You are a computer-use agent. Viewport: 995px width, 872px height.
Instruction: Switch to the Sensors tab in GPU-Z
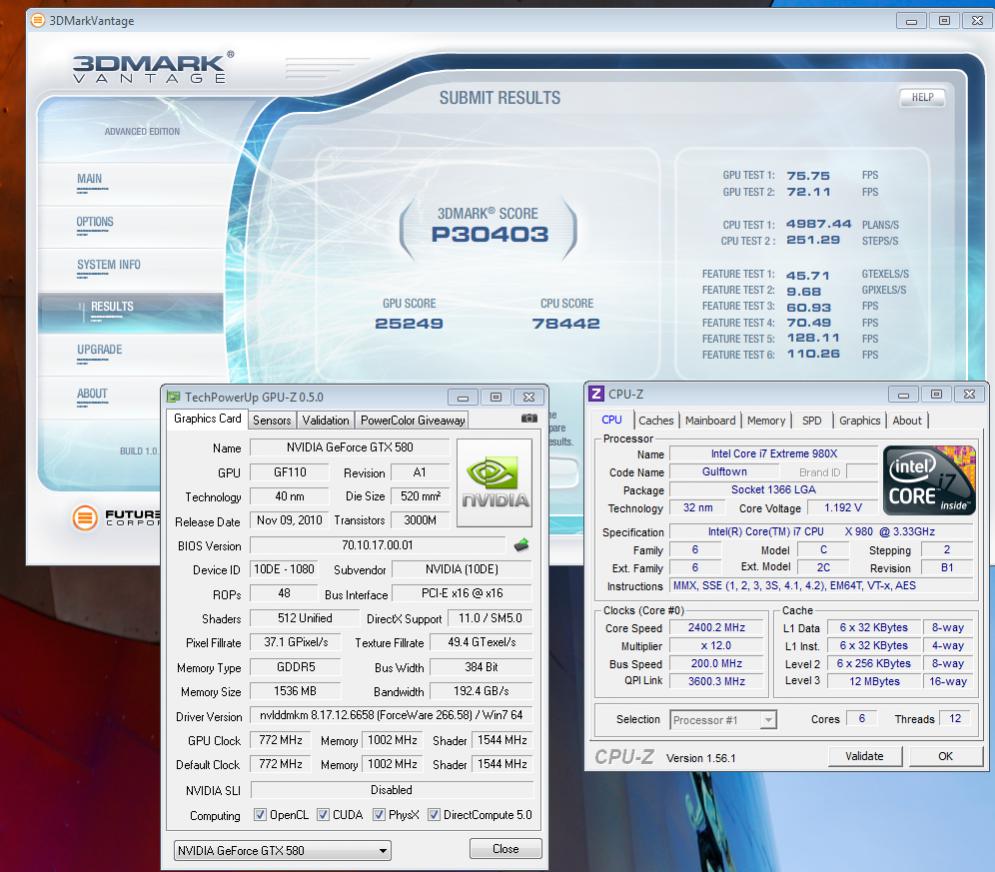(272, 420)
